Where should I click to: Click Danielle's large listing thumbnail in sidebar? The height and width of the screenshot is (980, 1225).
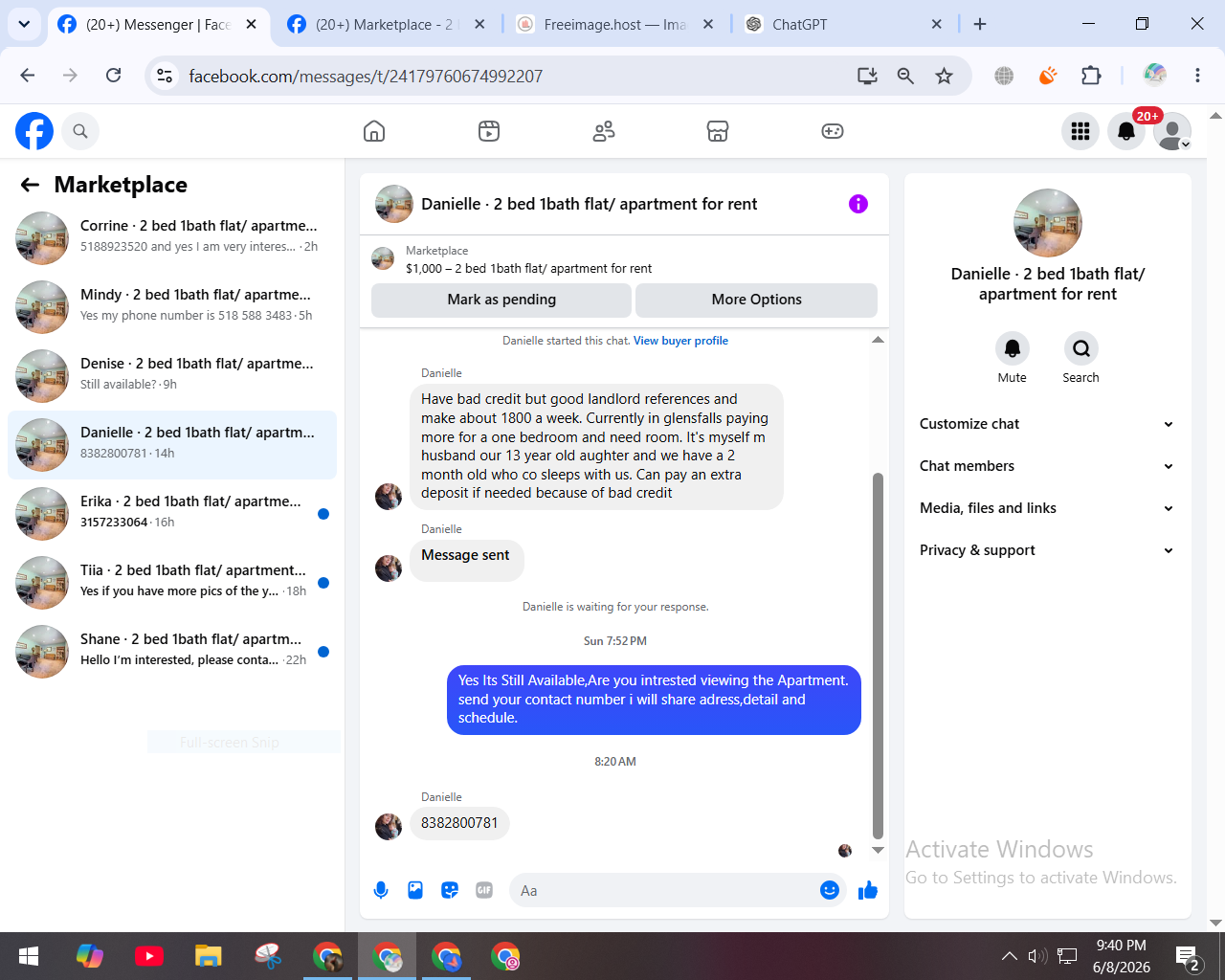pos(1048,223)
